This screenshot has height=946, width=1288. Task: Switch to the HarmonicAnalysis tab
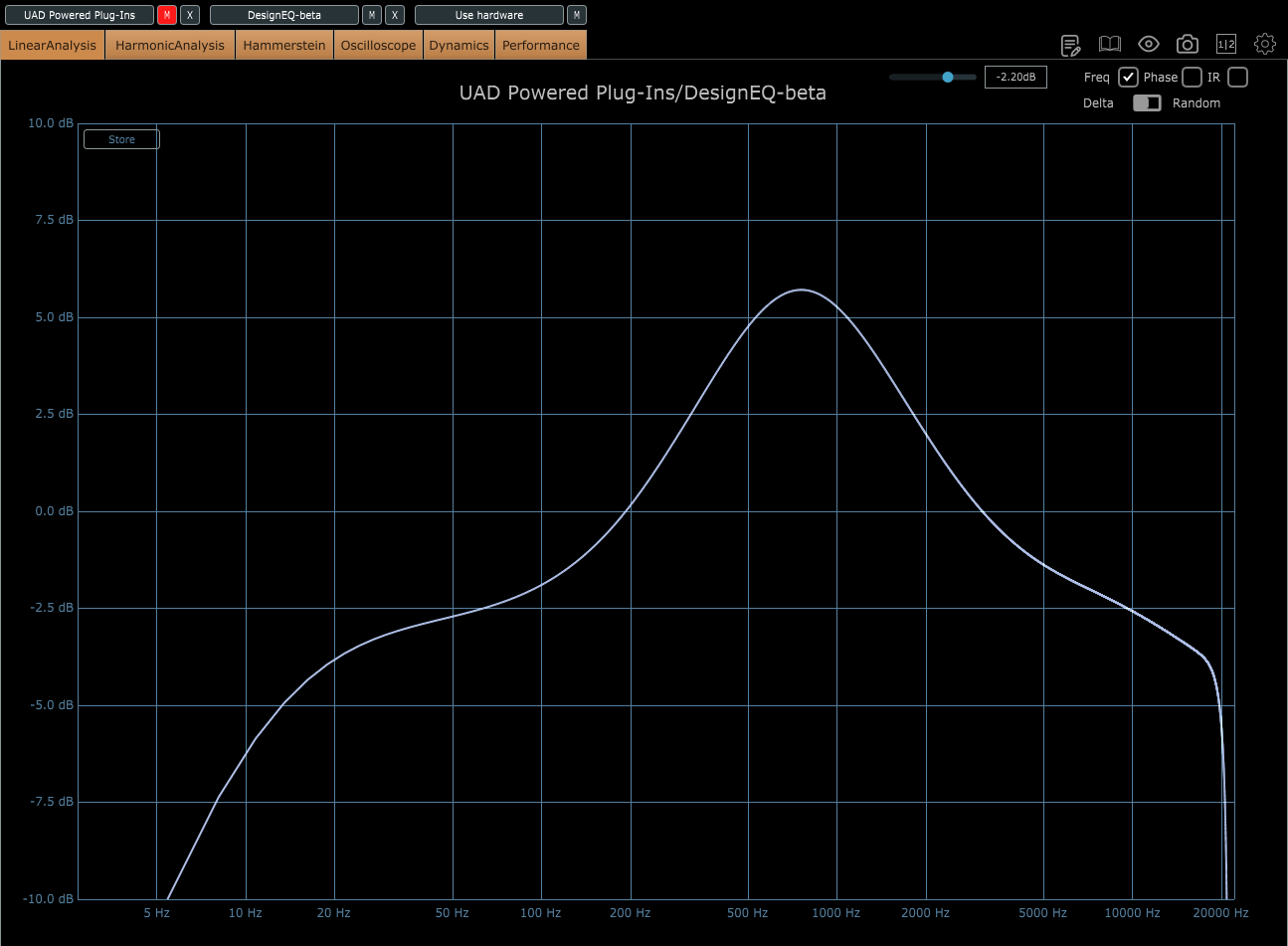coord(170,45)
